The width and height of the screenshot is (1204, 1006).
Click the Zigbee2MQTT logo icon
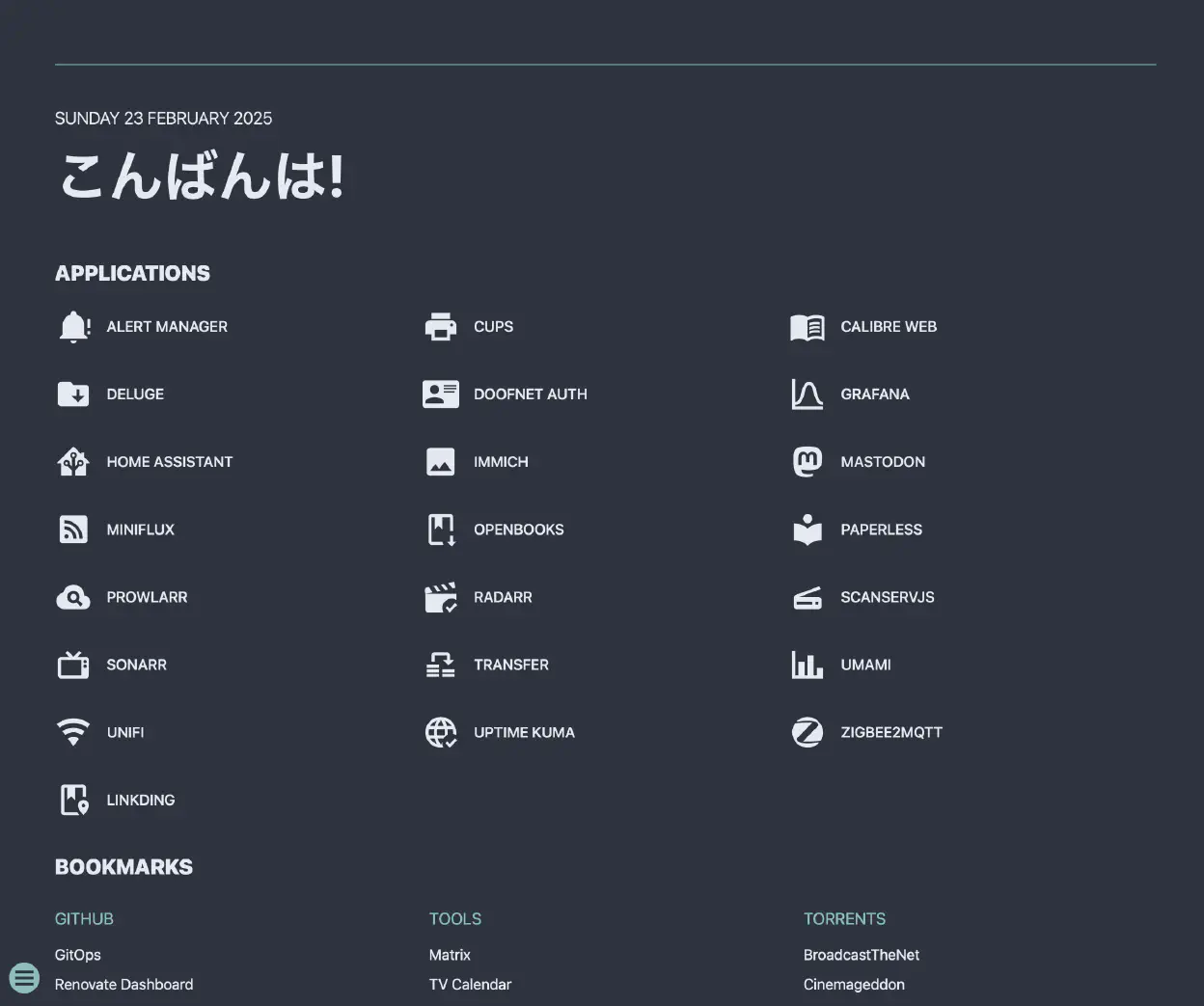(x=807, y=732)
